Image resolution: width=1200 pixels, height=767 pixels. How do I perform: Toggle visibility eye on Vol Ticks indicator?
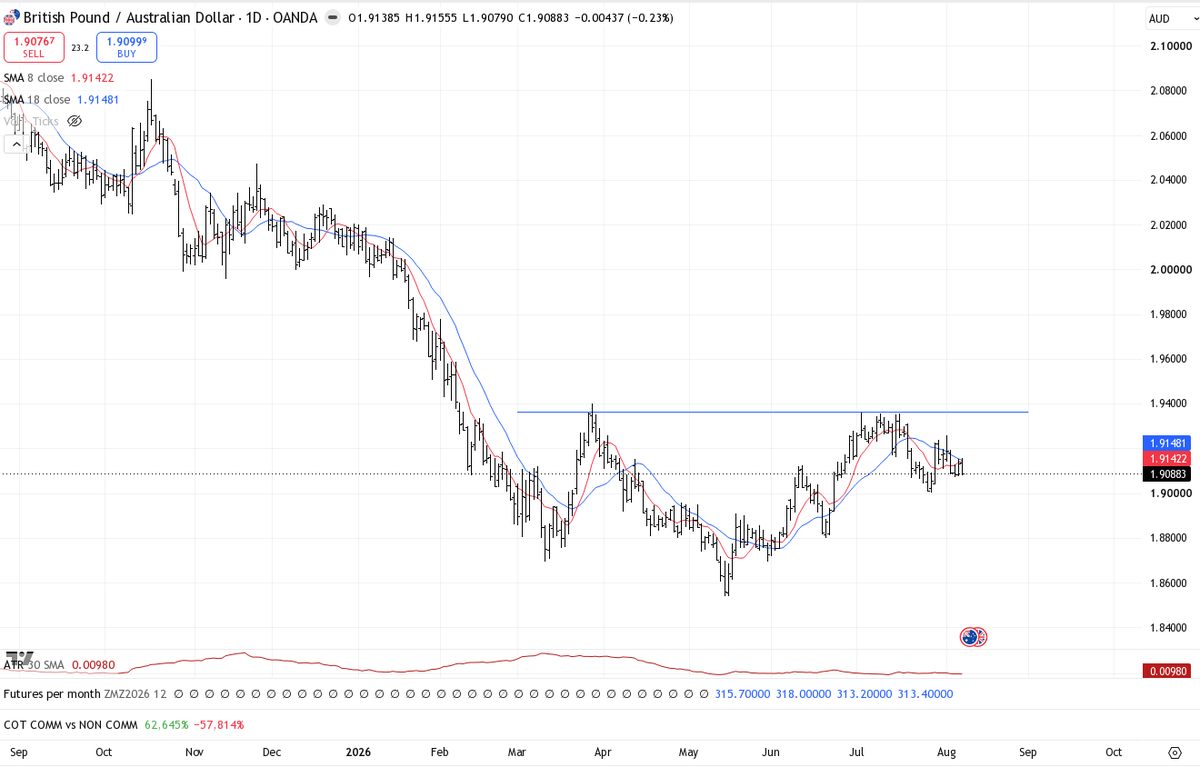pos(74,121)
